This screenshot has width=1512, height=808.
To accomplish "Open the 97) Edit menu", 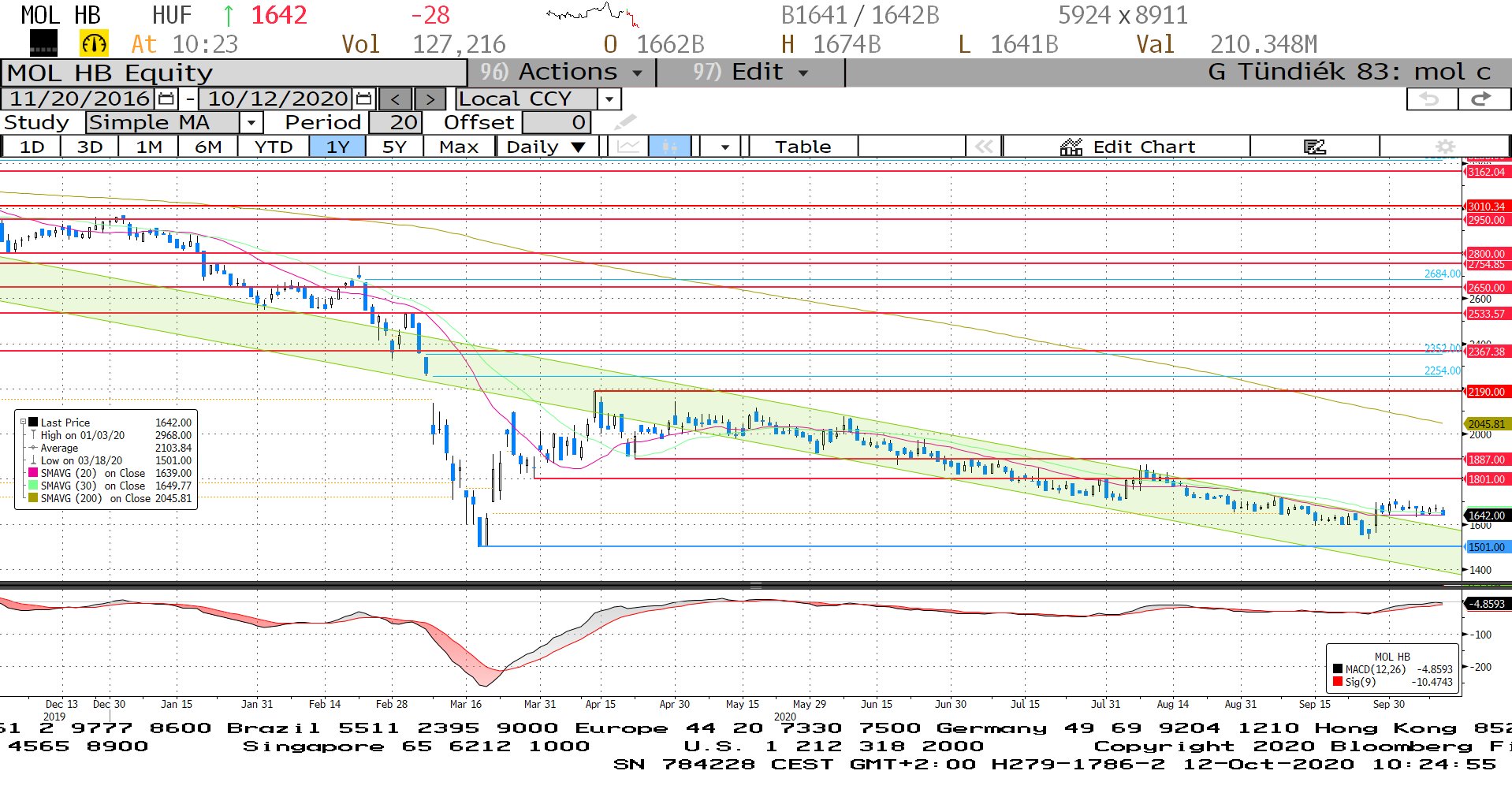I will [x=750, y=73].
